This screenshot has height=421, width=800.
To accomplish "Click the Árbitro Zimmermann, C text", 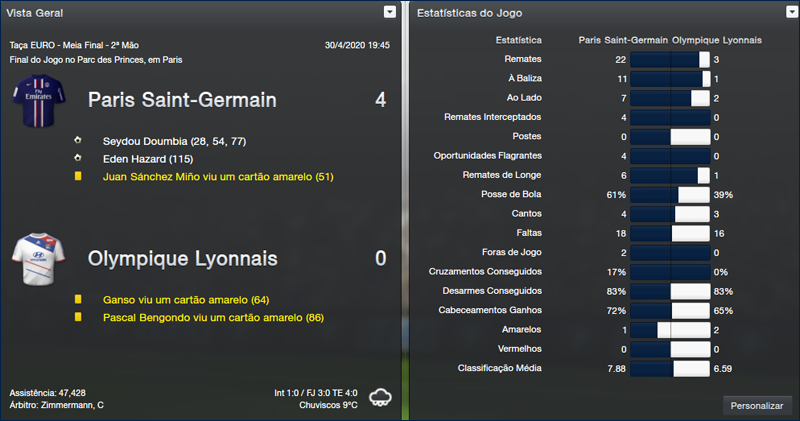I will click(55, 404).
